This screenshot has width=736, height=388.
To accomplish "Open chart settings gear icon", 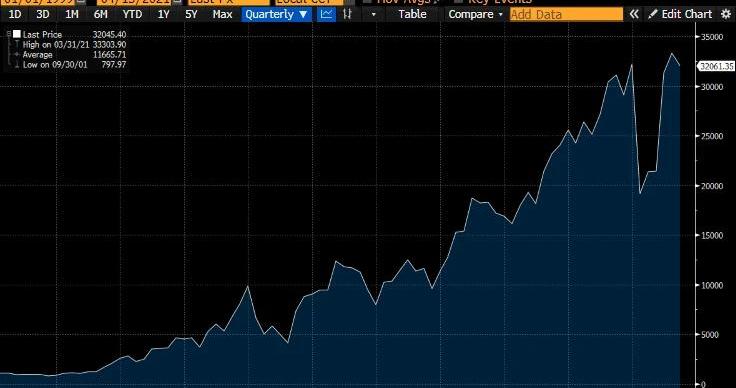I will click(726, 14).
